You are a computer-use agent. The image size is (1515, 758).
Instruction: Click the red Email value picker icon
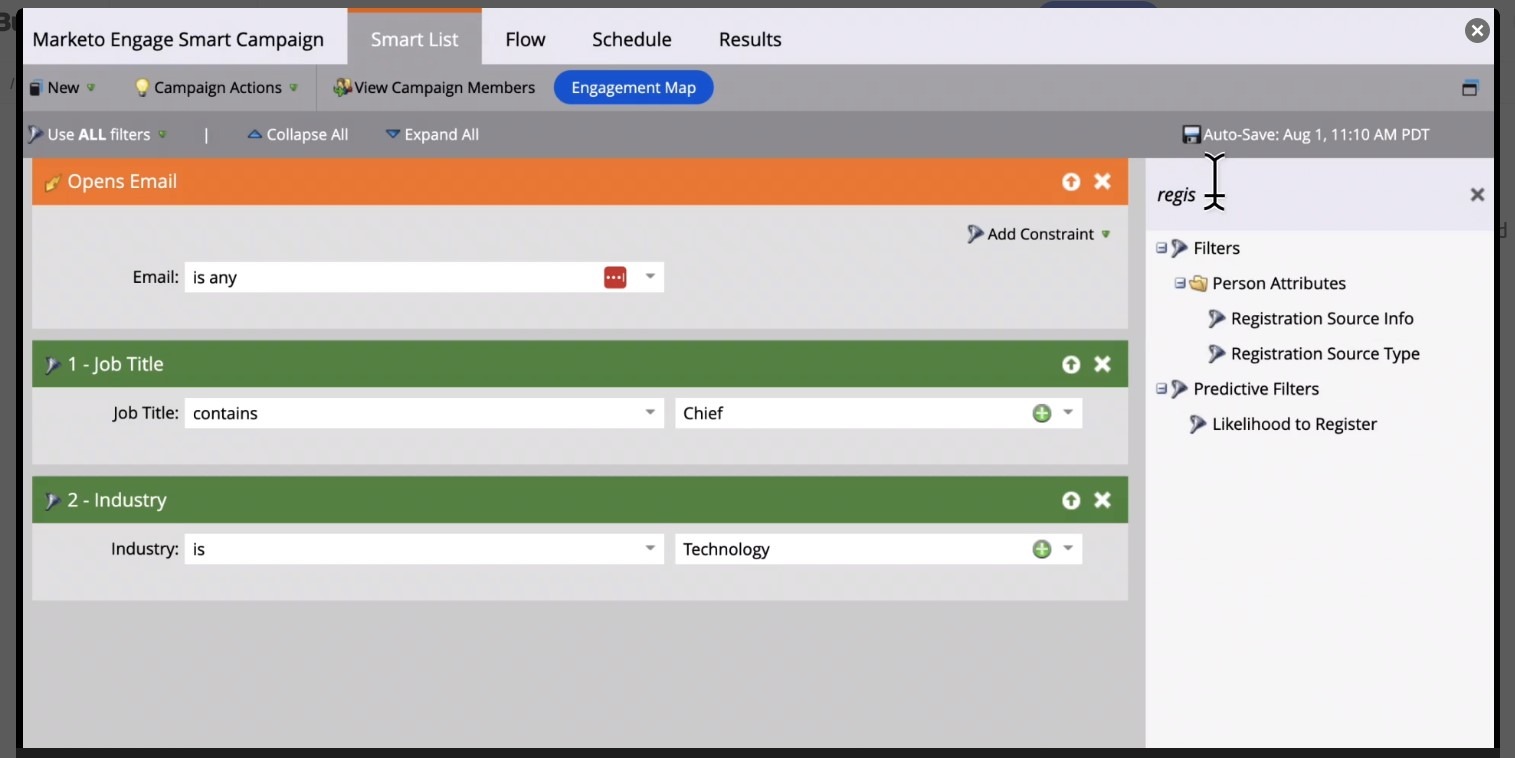point(615,277)
